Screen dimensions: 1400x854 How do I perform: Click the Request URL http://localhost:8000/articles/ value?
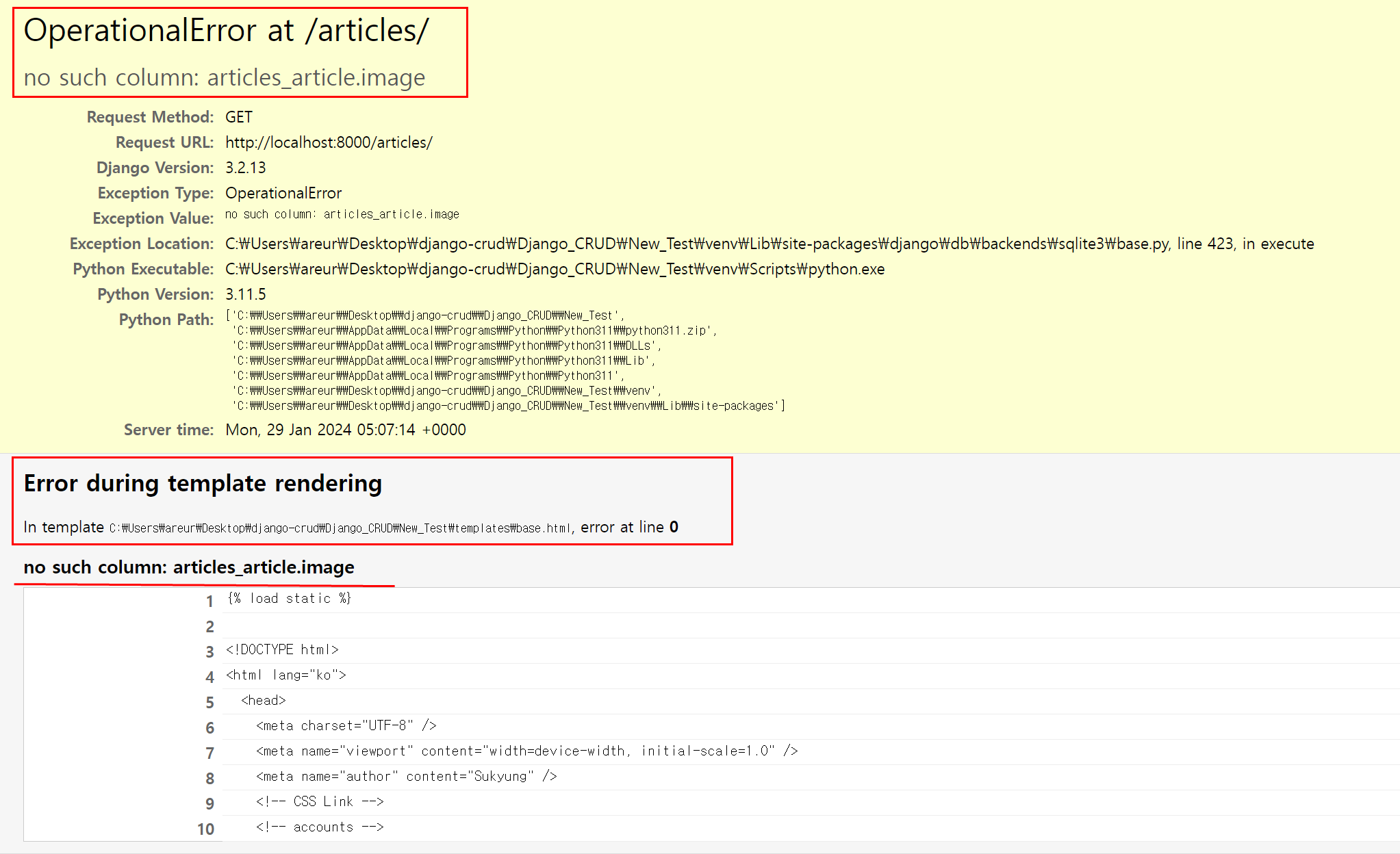(x=329, y=142)
